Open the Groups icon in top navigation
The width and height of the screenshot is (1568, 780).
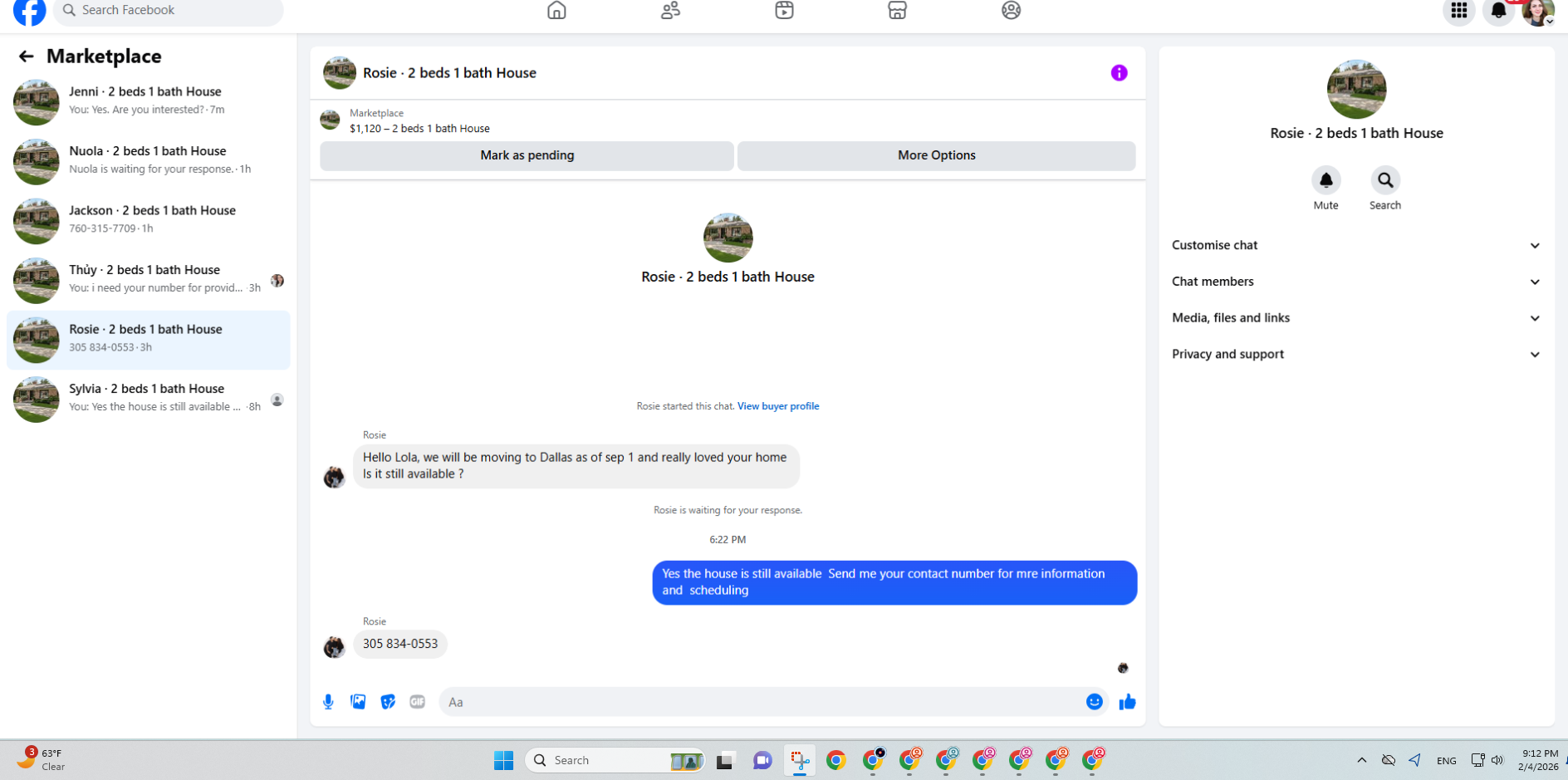[x=1011, y=10]
